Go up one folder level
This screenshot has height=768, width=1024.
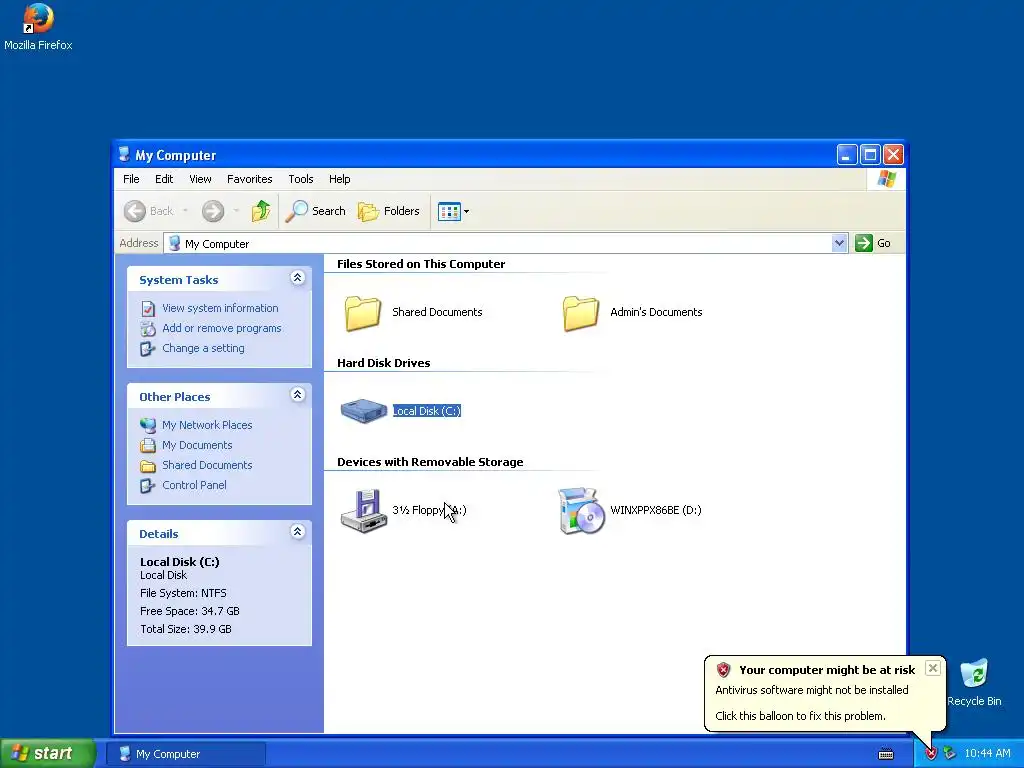click(x=261, y=211)
